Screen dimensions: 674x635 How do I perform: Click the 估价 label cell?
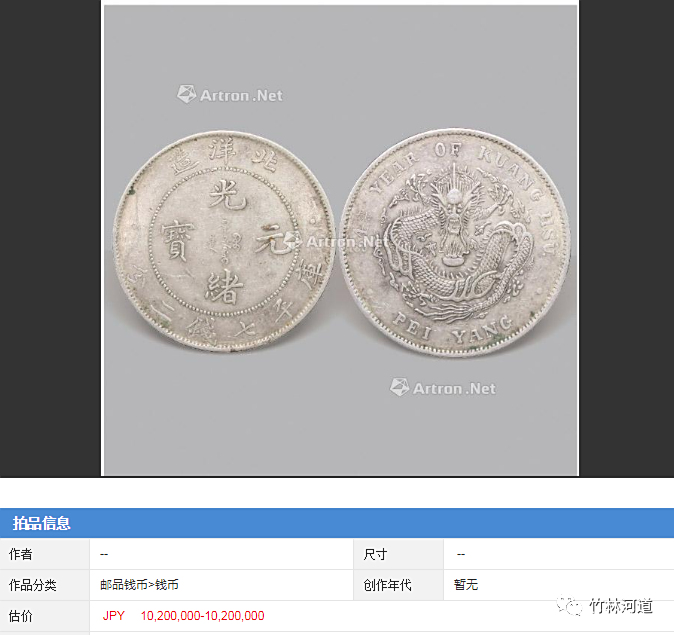coord(45,616)
